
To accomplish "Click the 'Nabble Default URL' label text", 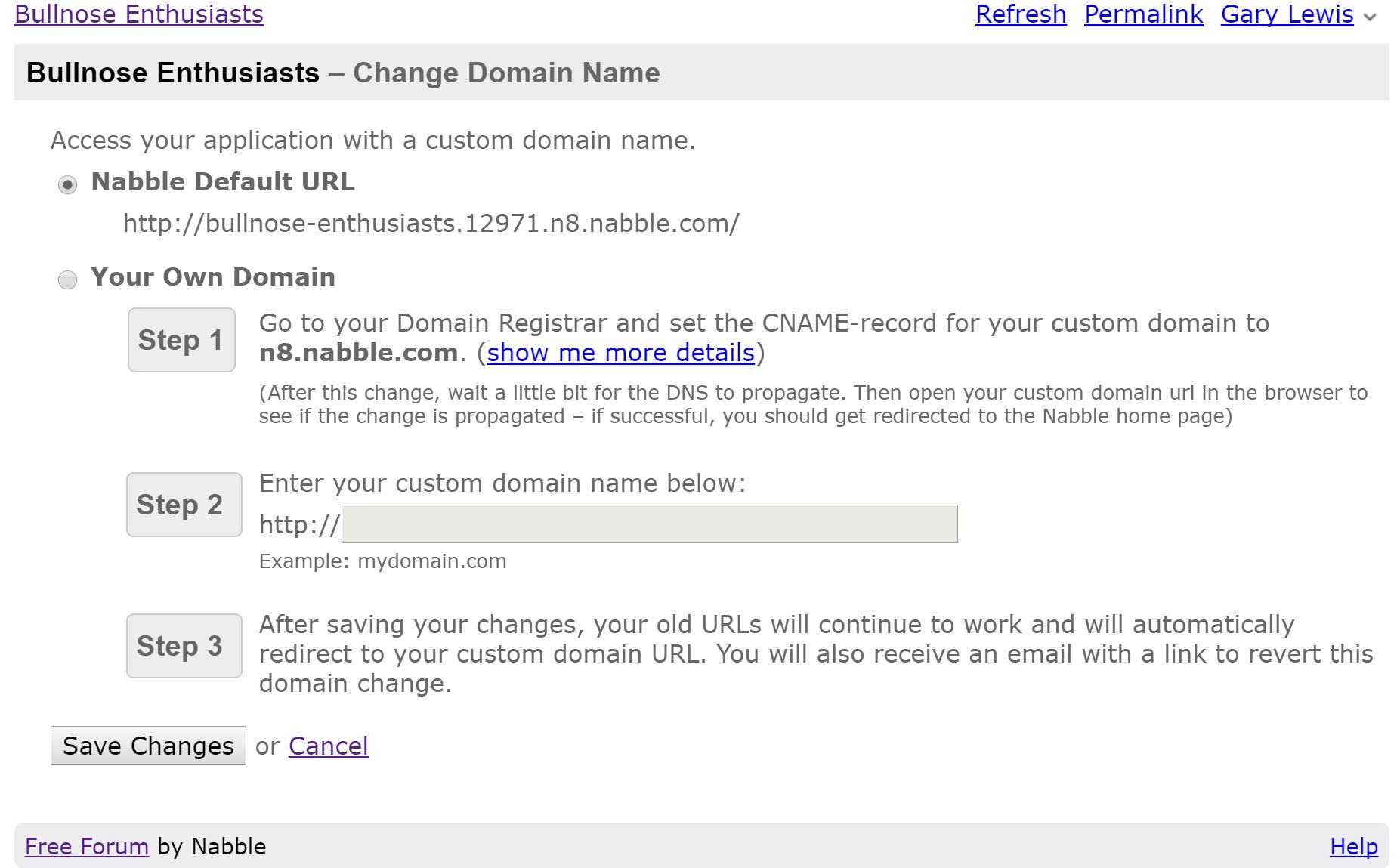I will [x=223, y=182].
